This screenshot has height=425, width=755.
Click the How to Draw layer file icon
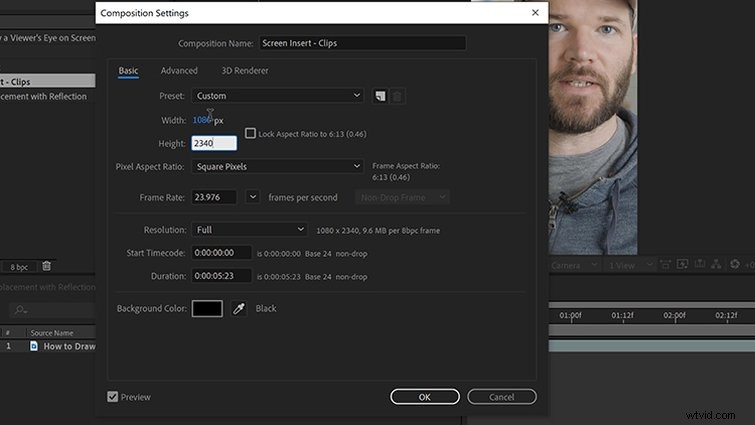pyautogui.click(x=34, y=346)
